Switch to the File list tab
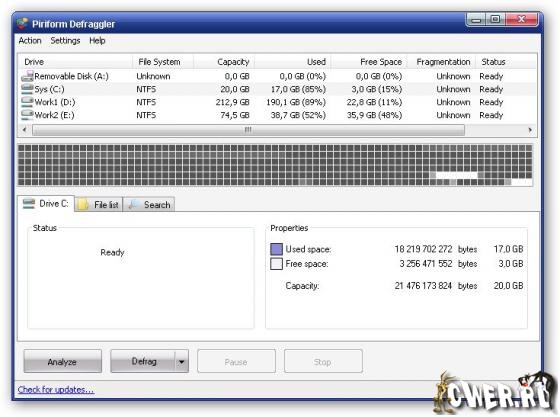This screenshot has width=560, height=417. point(99,205)
